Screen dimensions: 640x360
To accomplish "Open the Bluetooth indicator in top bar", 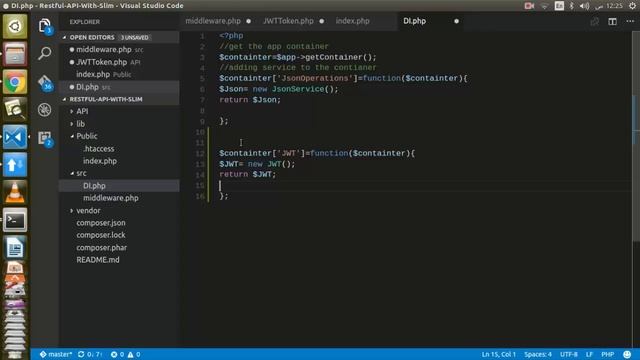I will coord(571,6).
